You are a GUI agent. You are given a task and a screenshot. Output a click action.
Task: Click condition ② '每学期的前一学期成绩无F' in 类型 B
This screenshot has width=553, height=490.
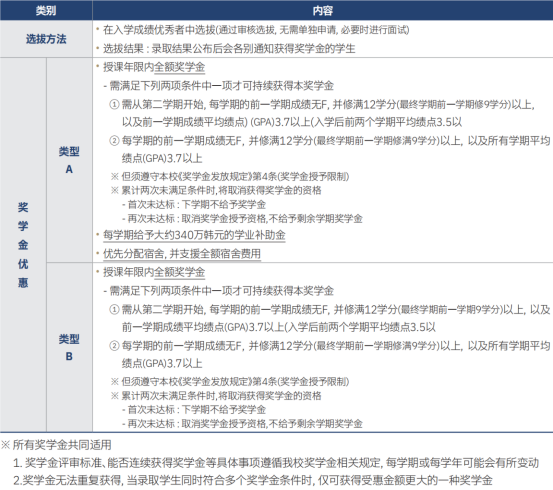click(x=329, y=346)
